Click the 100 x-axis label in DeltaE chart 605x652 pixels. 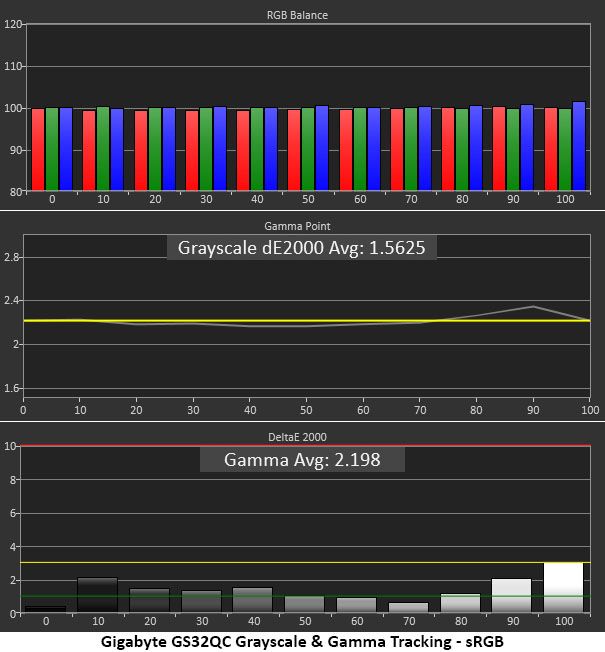[564, 621]
